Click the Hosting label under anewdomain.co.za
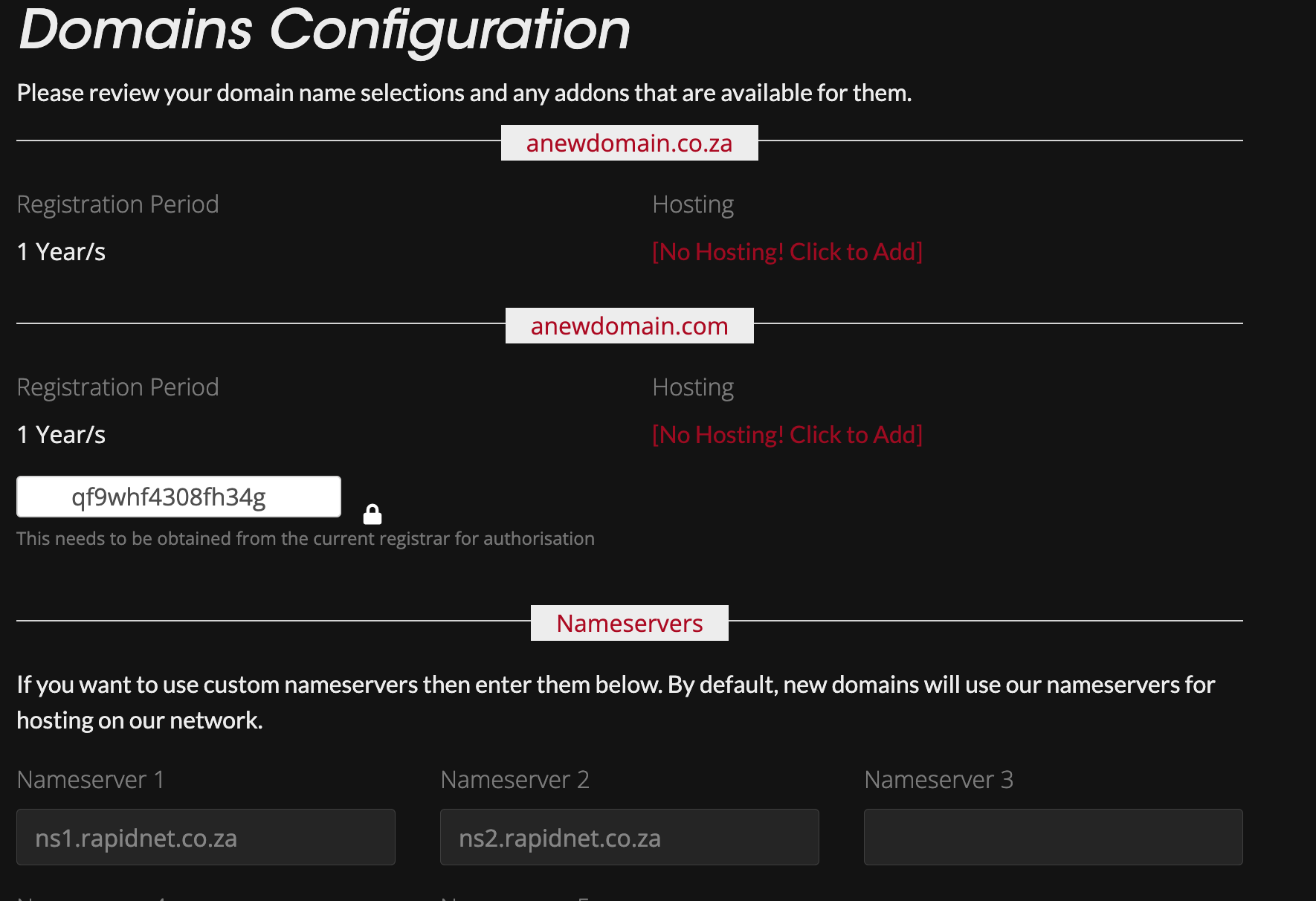 [x=693, y=204]
